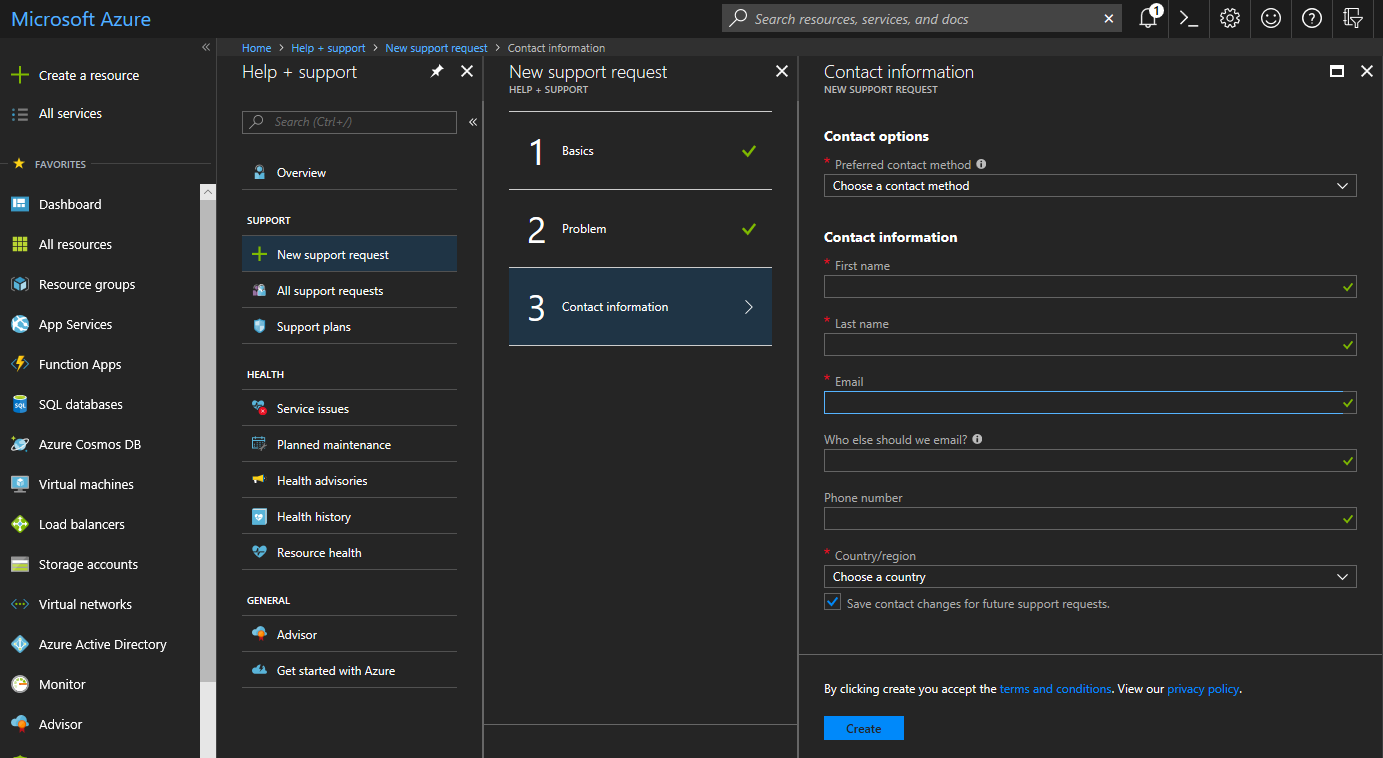Click info icon beside Preferred contact method

pos(981,164)
